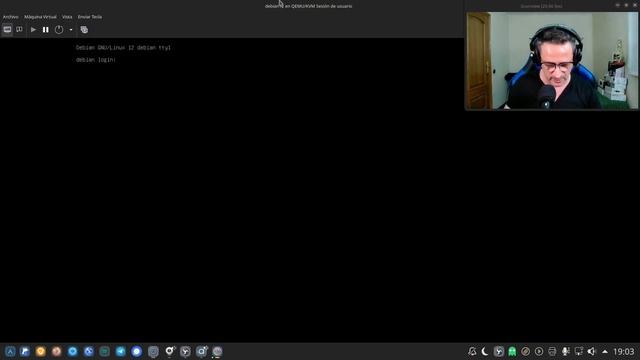Open the Vista menu
Screen dimensions: 640x360
pyautogui.click(x=67, y=17)
